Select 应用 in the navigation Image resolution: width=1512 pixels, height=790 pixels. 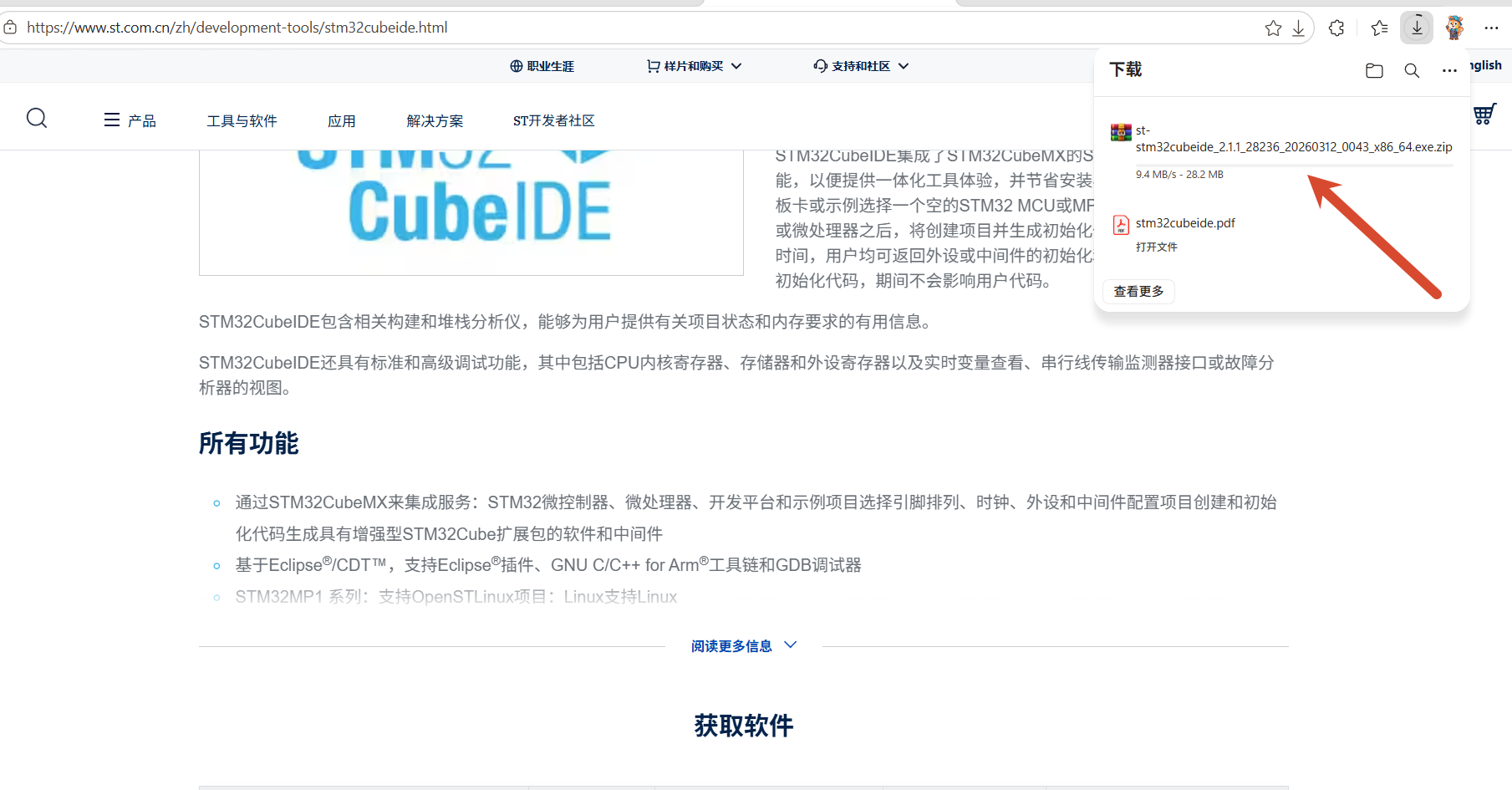[x=342, y=121]
